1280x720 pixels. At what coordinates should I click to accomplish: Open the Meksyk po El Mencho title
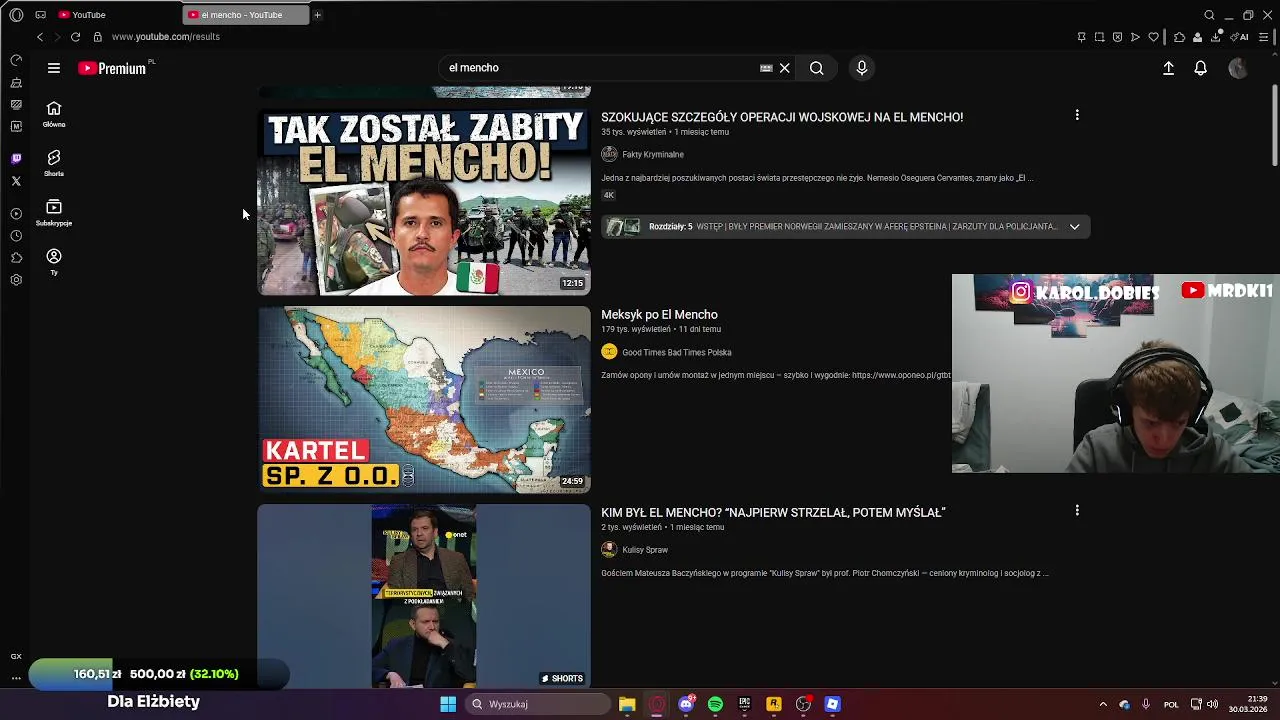click(x=659, y=315)
